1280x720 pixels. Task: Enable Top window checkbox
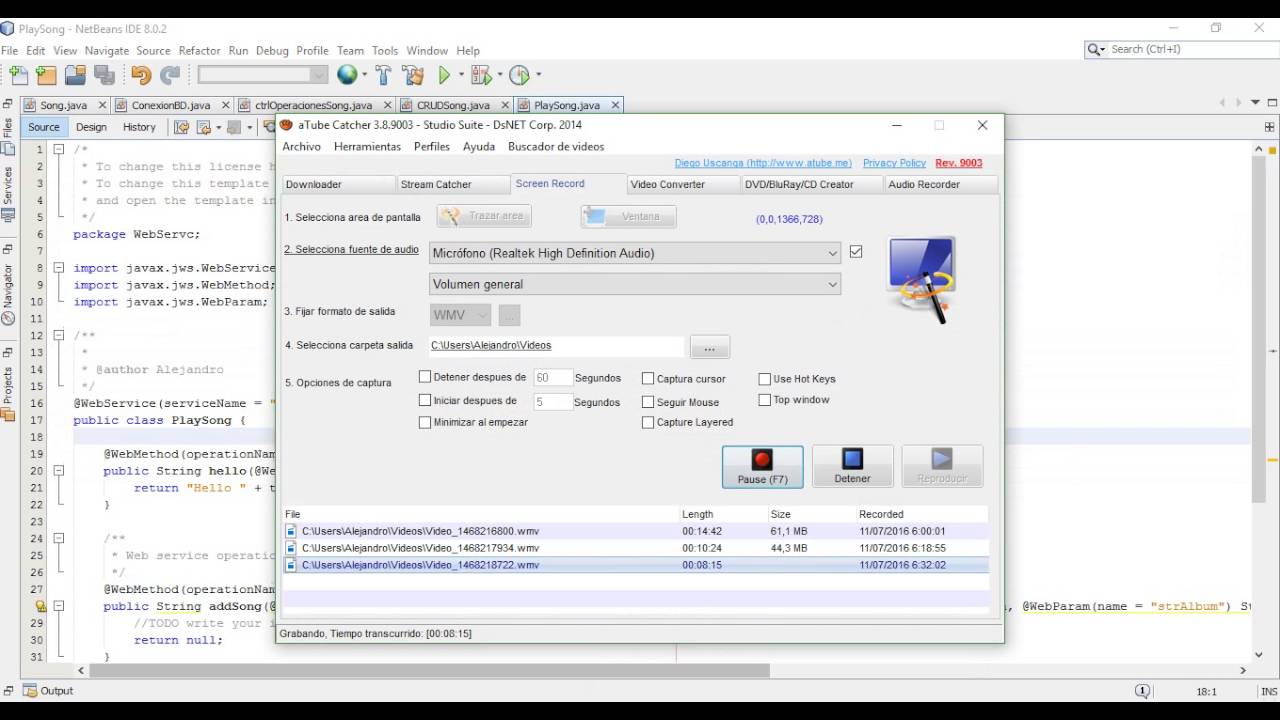(x=765, y=399)
